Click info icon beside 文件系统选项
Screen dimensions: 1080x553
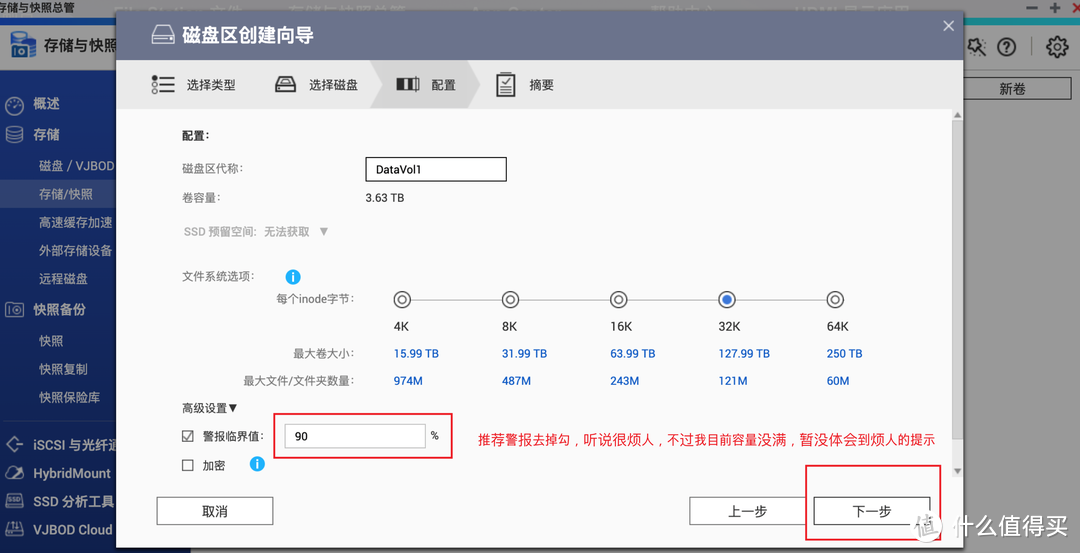click(293, 277)
